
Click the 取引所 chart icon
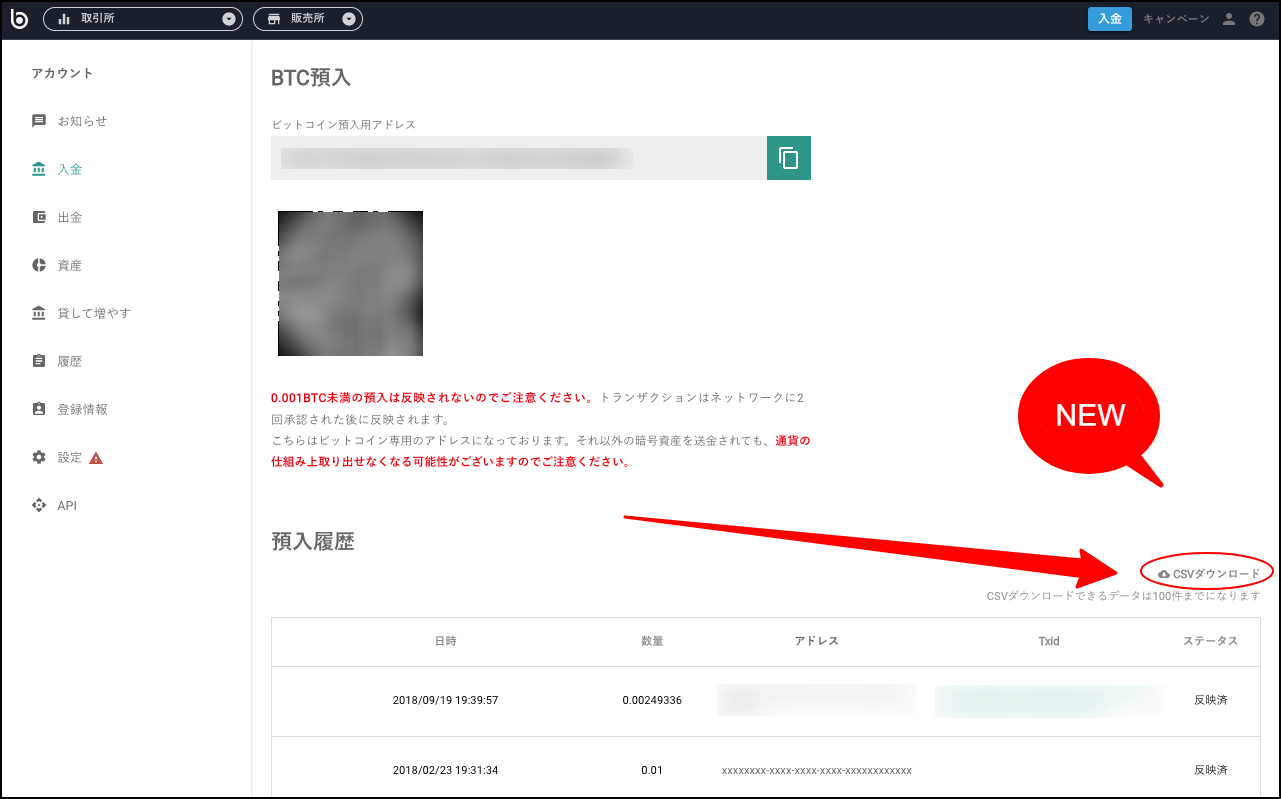click(64, 19)
